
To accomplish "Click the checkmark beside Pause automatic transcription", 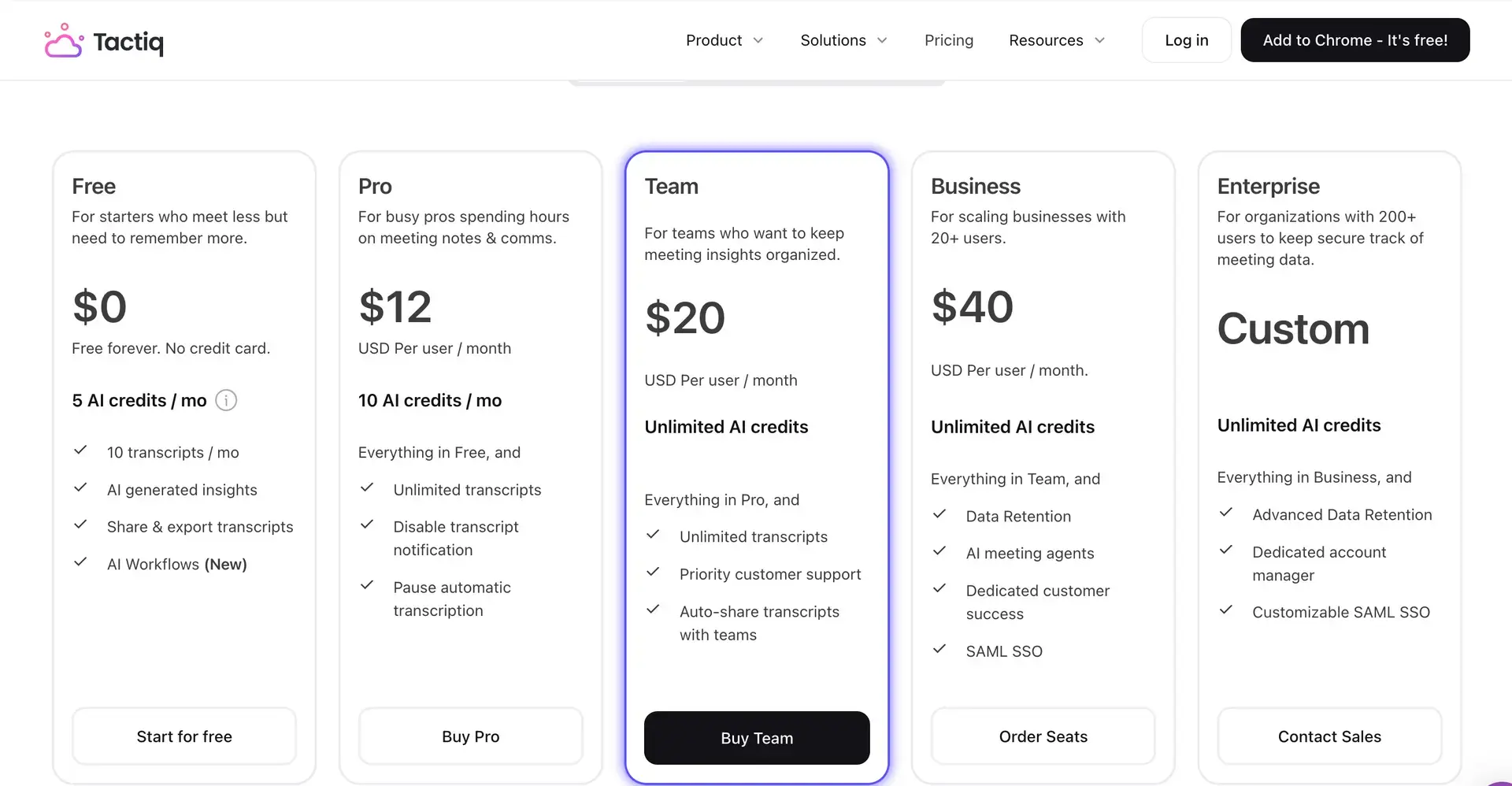I will click(x=367, y=585).
